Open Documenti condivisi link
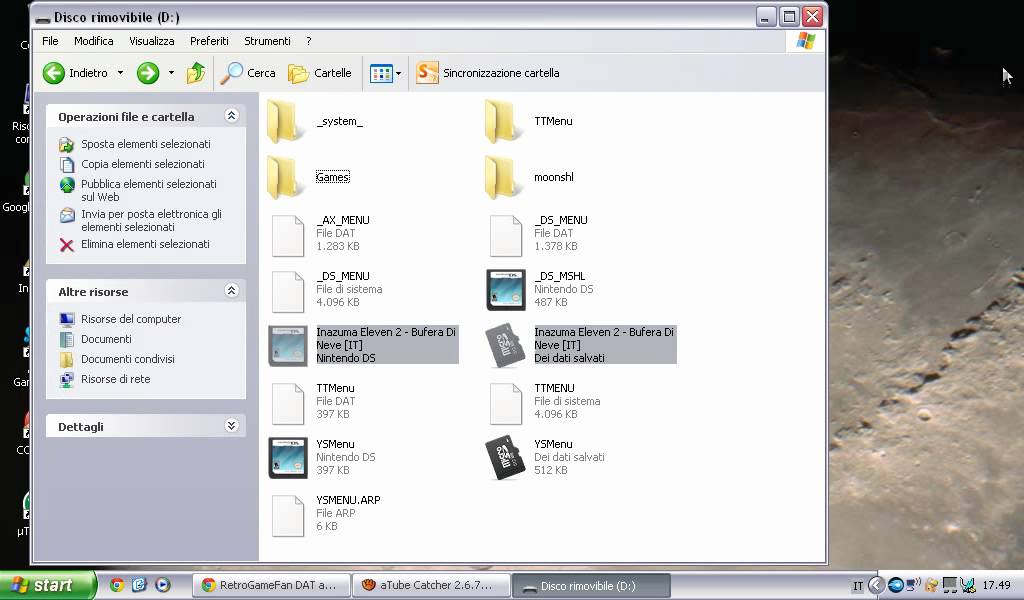1024x600 pixels. click(127, 359)
